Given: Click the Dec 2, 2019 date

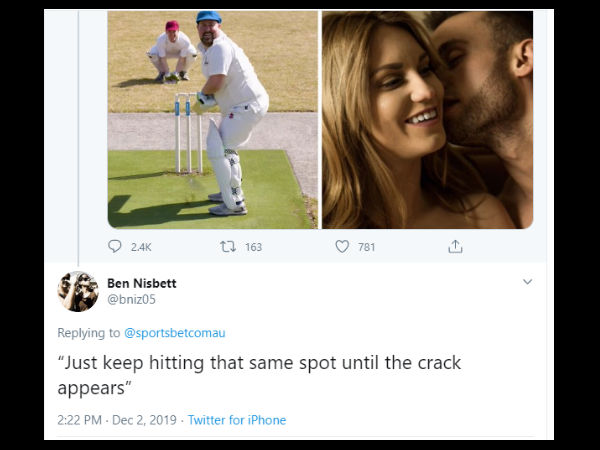Looking at the screenshot, I should coord(145,420).
